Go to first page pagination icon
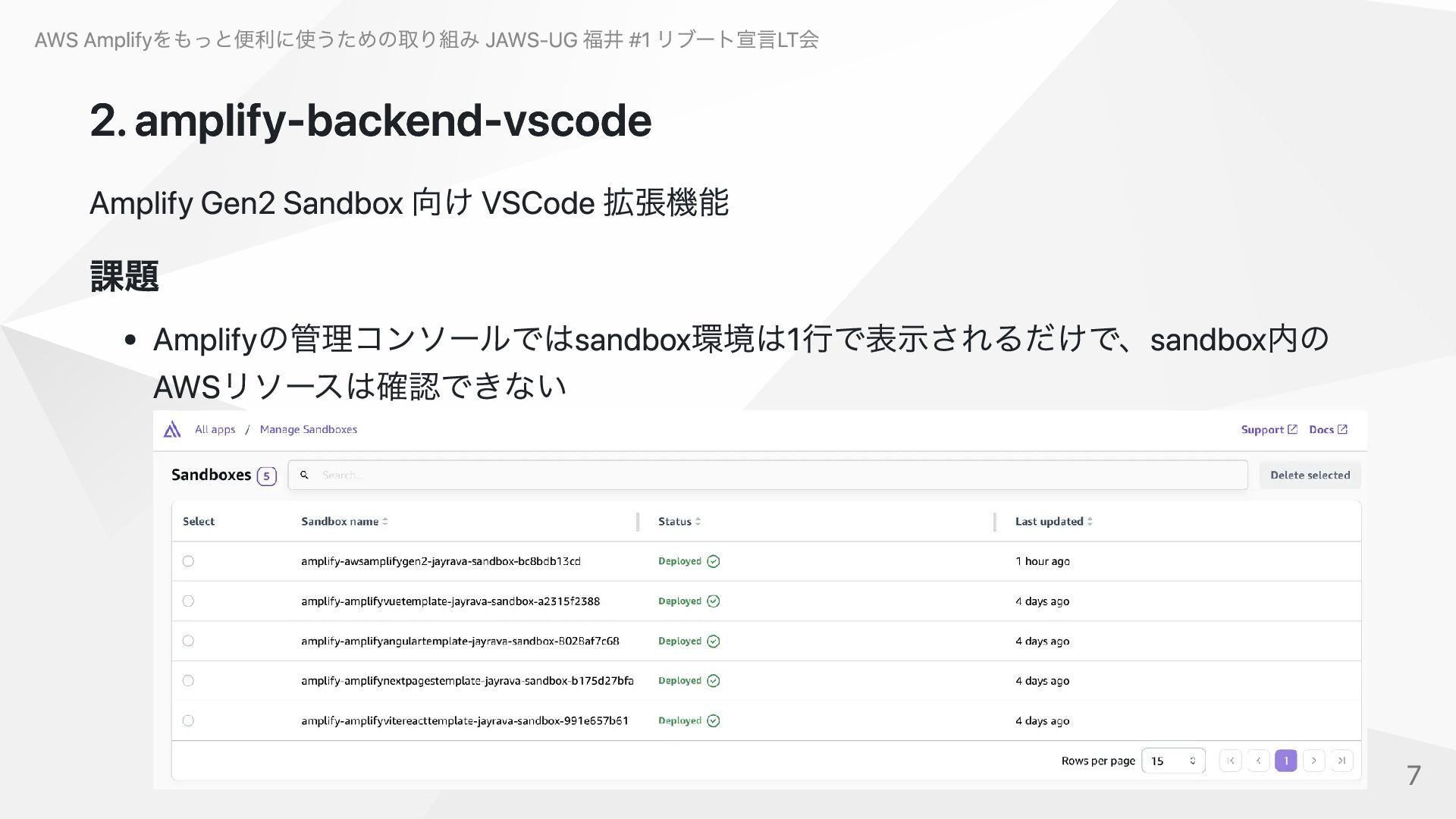 tap(1230, 761)
